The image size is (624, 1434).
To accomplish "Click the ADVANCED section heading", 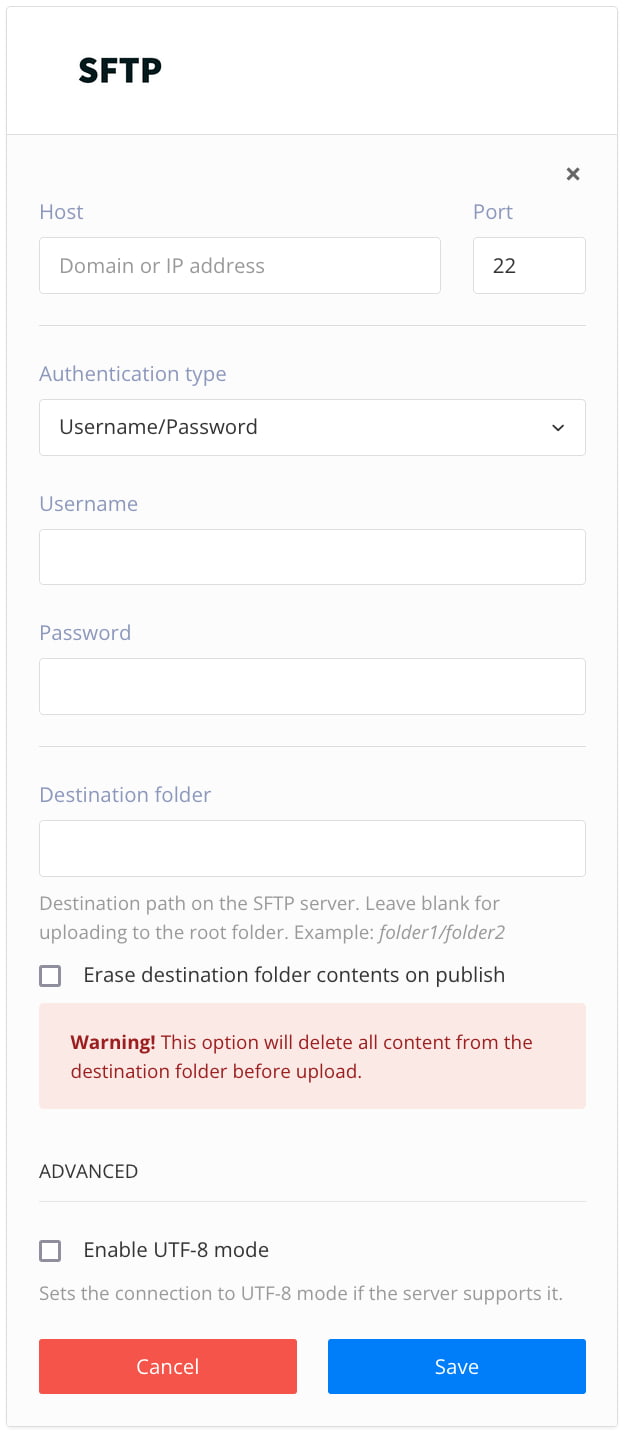I will (x=88, y=1171).
